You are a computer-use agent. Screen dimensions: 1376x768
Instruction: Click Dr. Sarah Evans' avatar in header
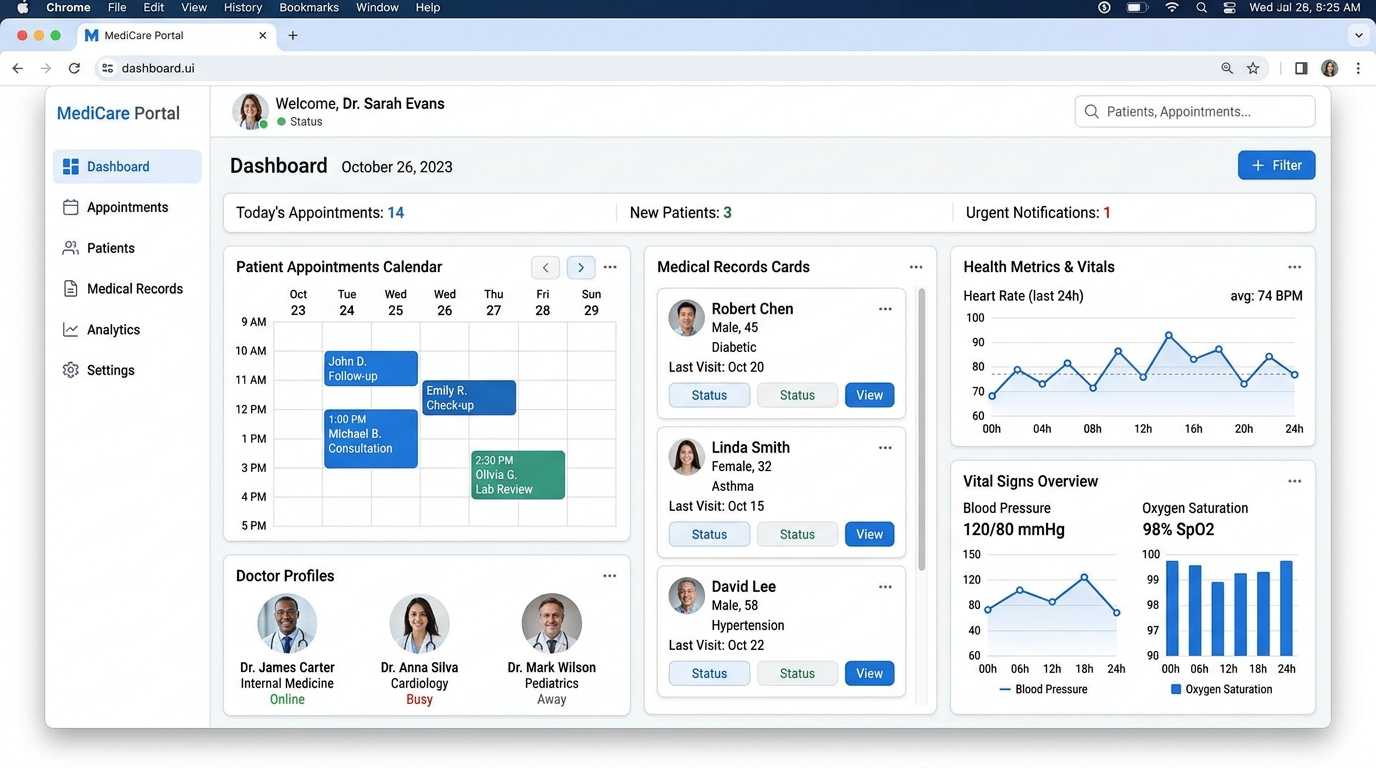pyautogui.click(x=250, y=111)
